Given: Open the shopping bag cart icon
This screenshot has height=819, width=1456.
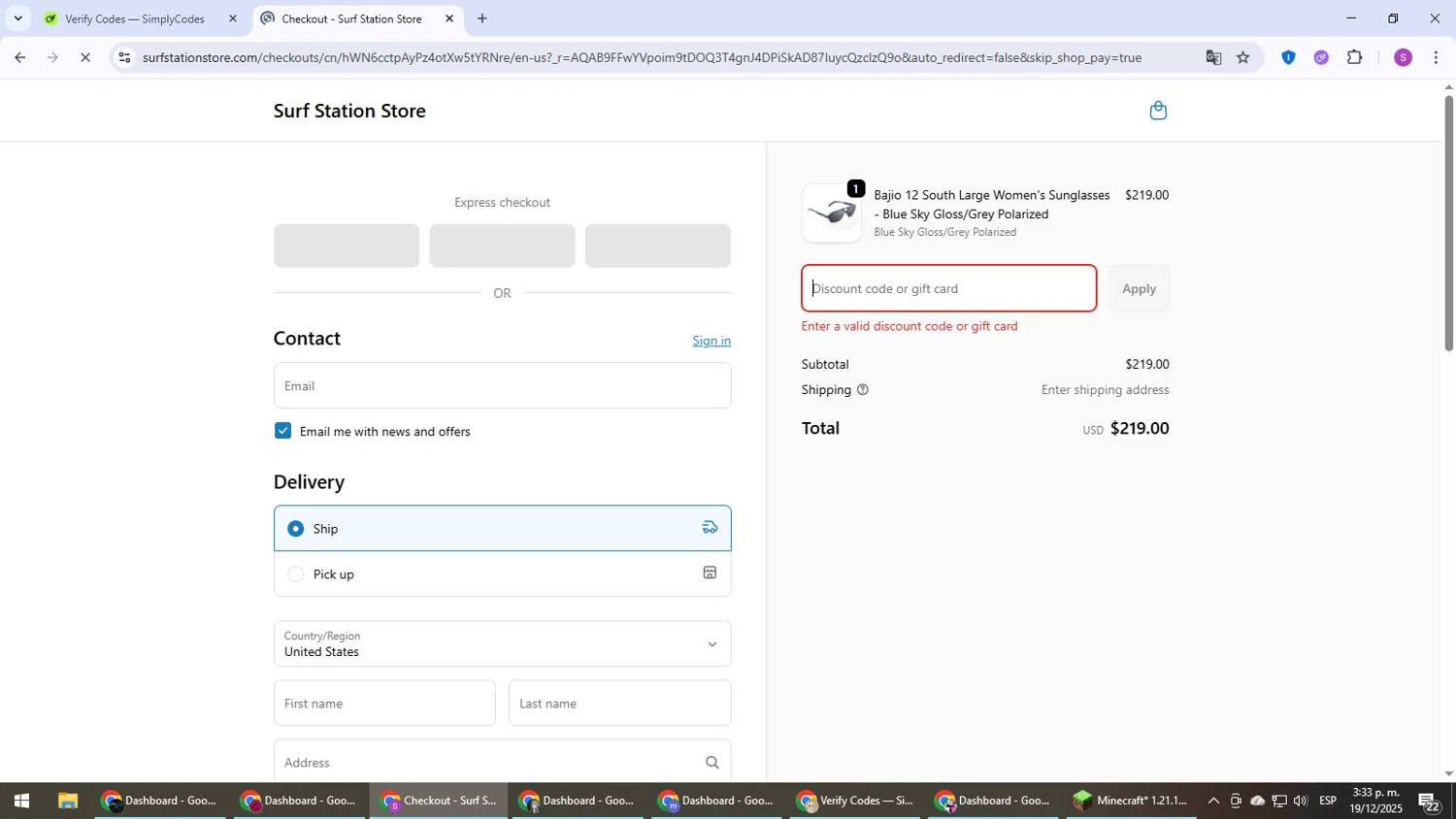Looking at the screenshot, I should (1157, 111).
